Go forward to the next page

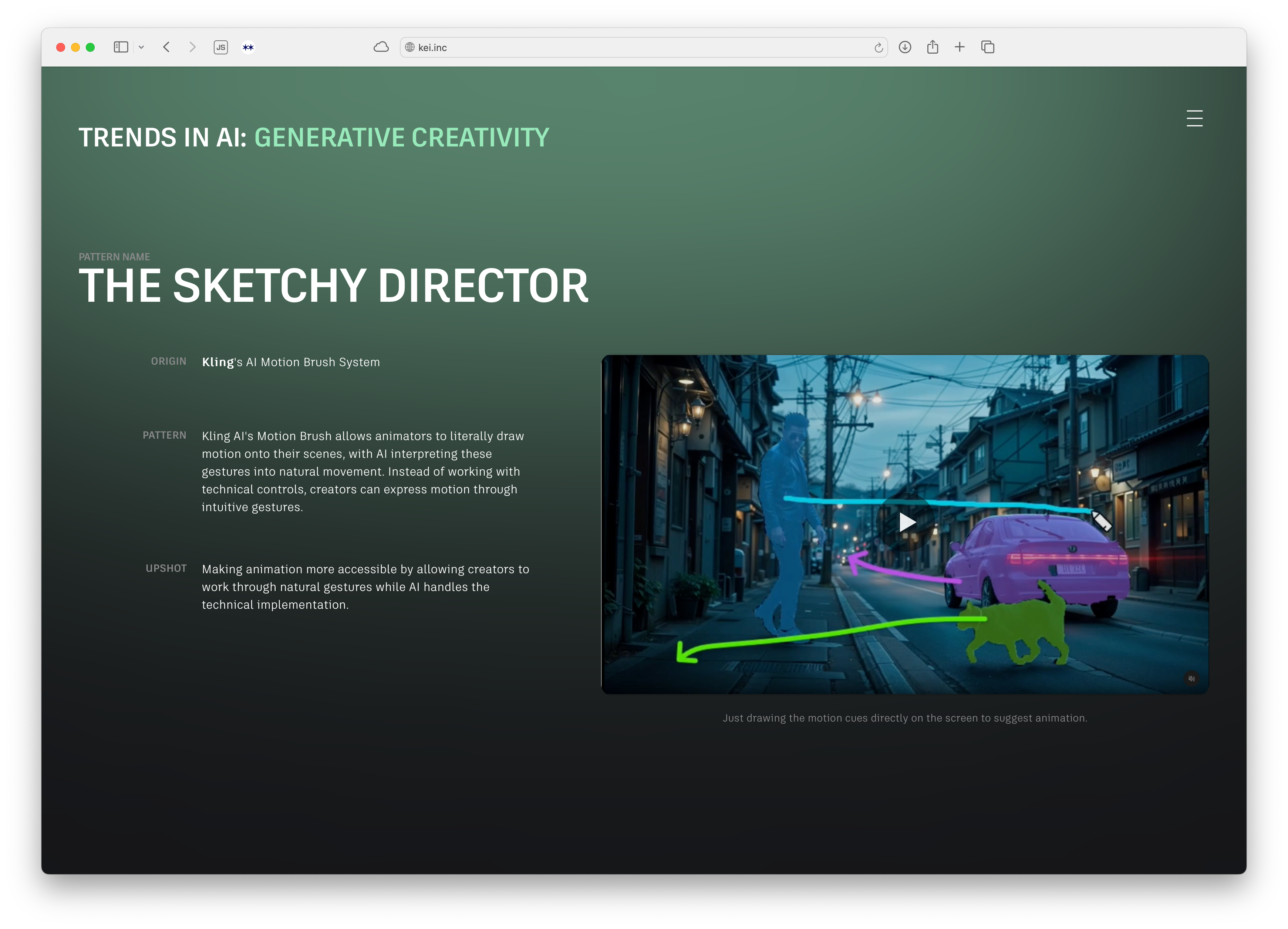pos(192,47)
